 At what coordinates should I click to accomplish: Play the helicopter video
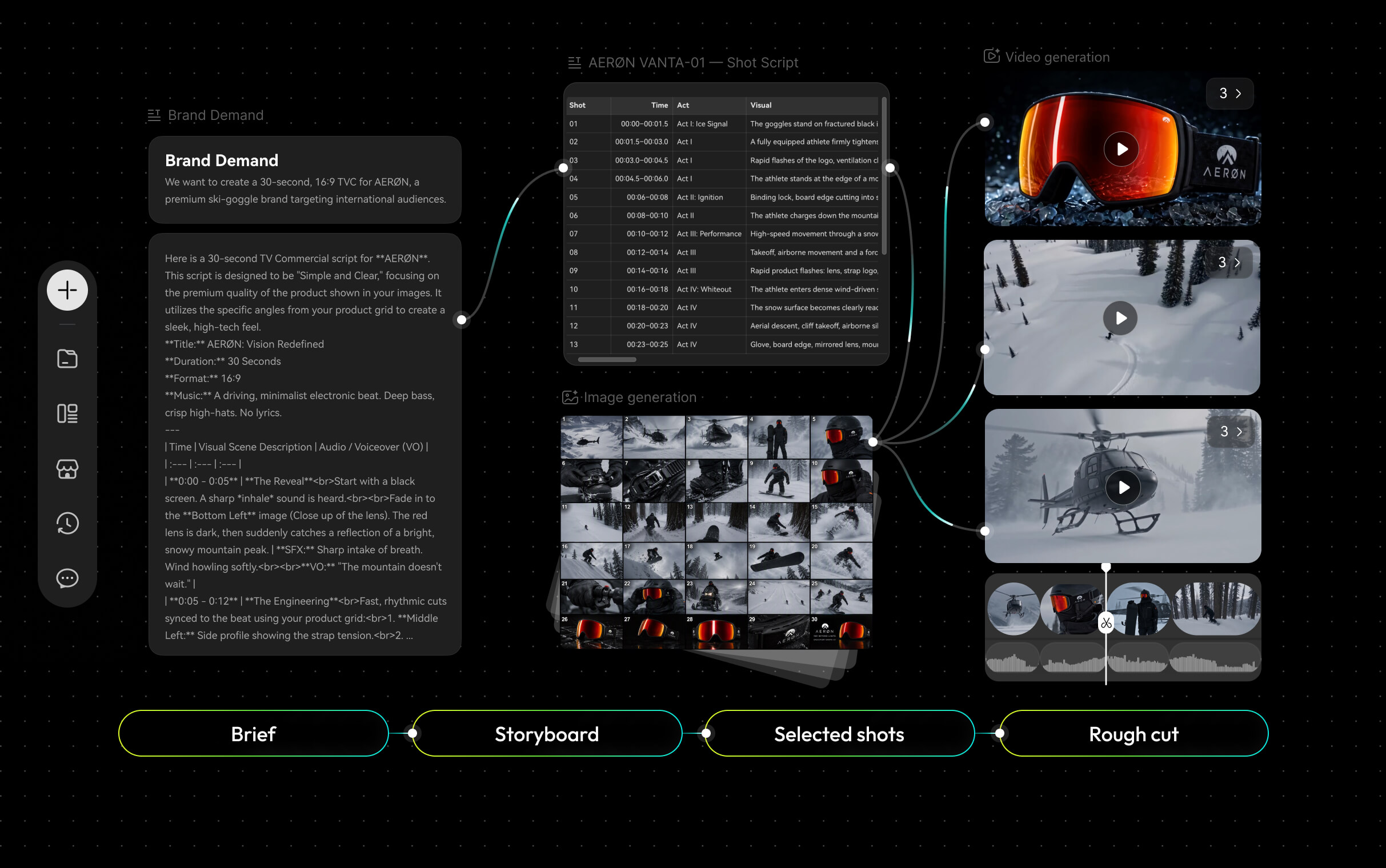[x=1123, y=487]
